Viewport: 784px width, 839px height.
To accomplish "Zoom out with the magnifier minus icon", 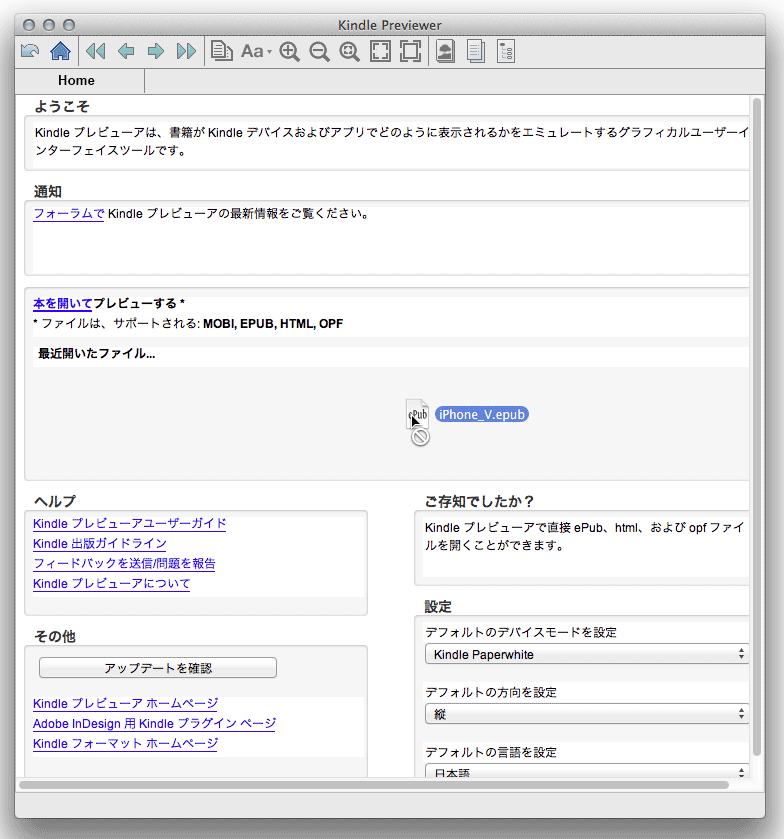I will (x=320, y=51).
